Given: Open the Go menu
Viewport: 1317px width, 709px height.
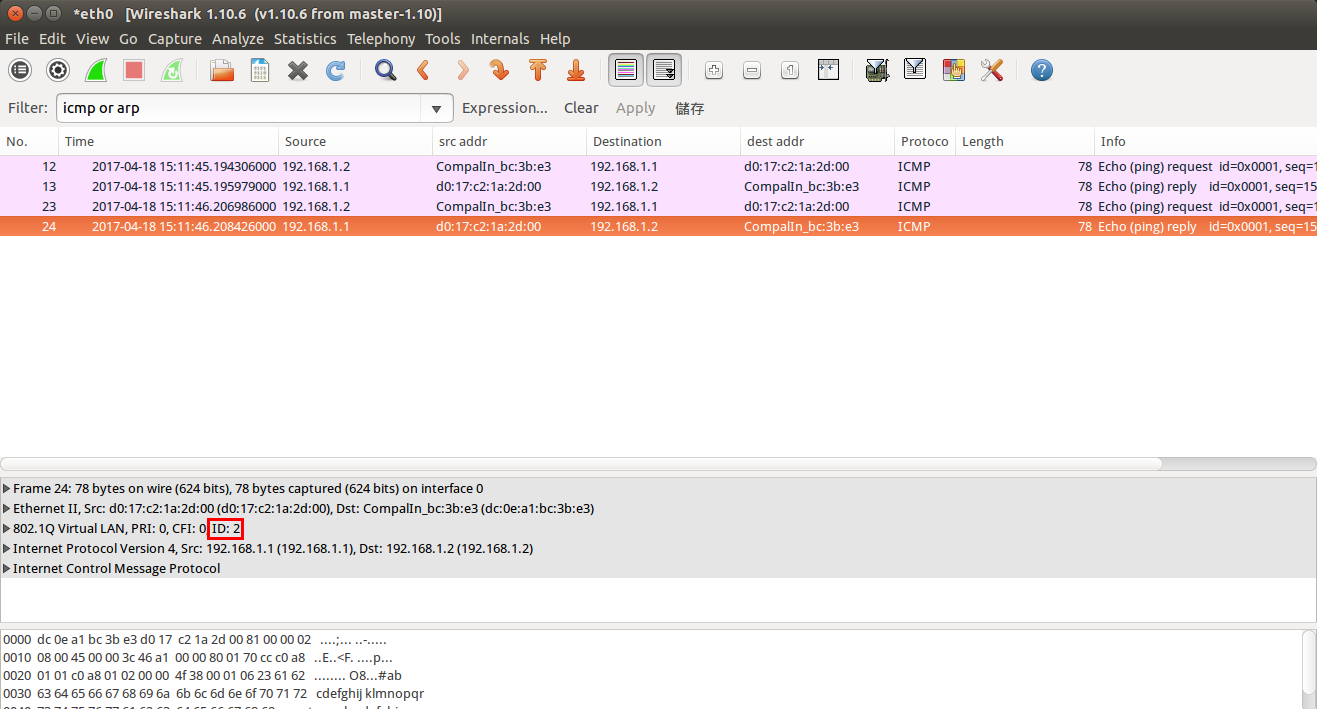Looking at the screenshot, I should click(x=128, y=39).
